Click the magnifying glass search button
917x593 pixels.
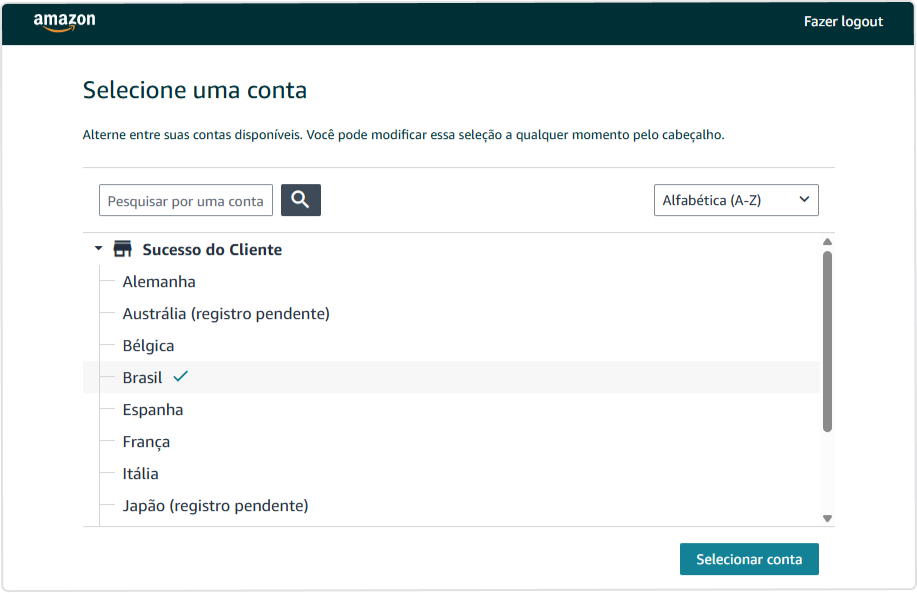point(301,200)
